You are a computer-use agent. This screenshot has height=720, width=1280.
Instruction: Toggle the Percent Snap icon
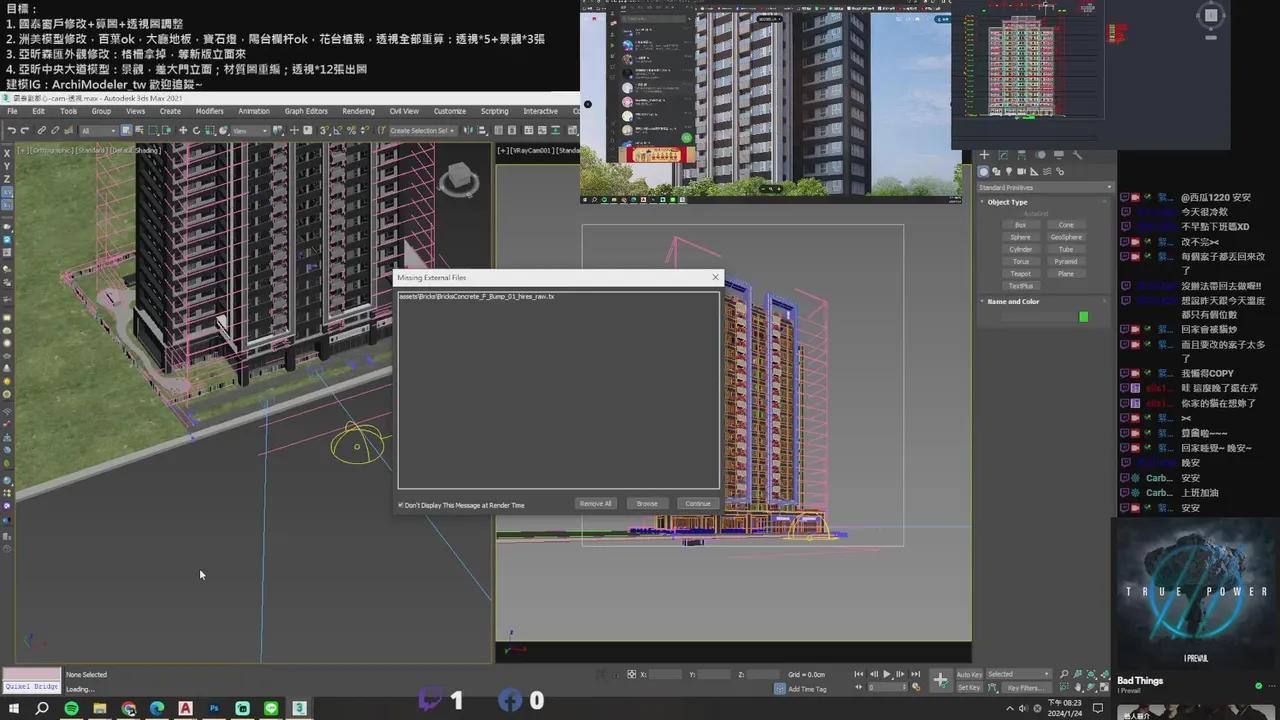pyautogui.click(x=351, y=130)
